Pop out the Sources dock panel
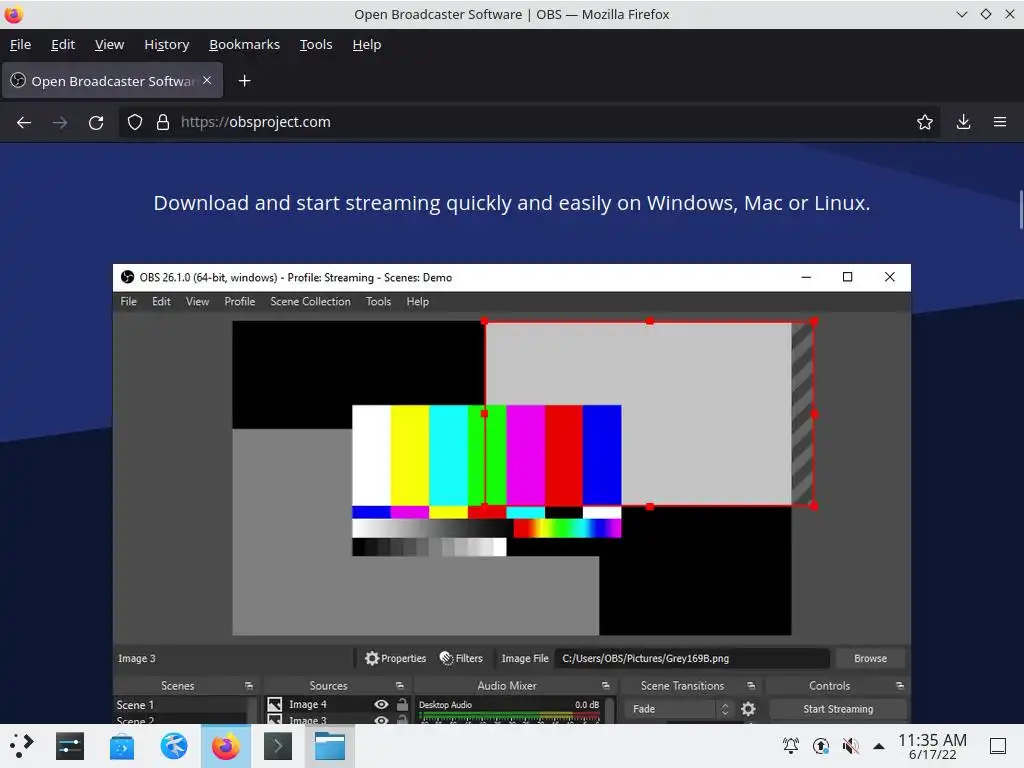The image size is (1024, 768). [x=400, y=686]
